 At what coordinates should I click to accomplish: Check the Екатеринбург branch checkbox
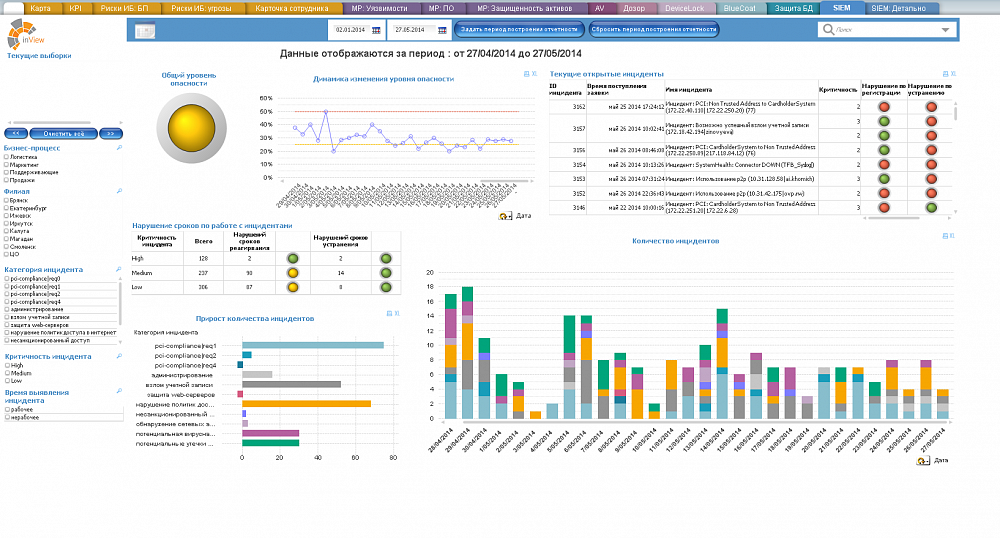tap(6, 208)
